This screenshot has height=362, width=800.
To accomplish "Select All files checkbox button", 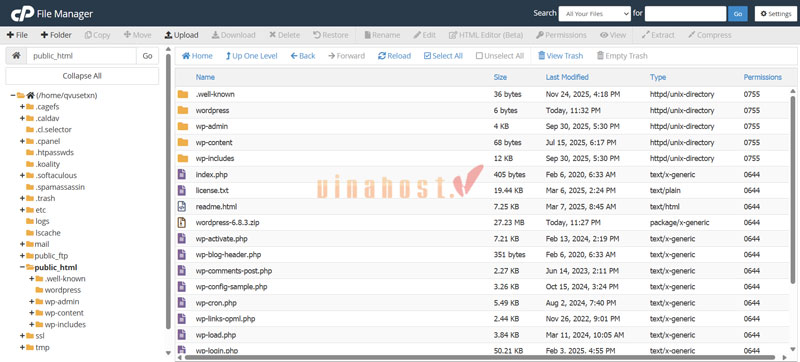I will (443, 56).
